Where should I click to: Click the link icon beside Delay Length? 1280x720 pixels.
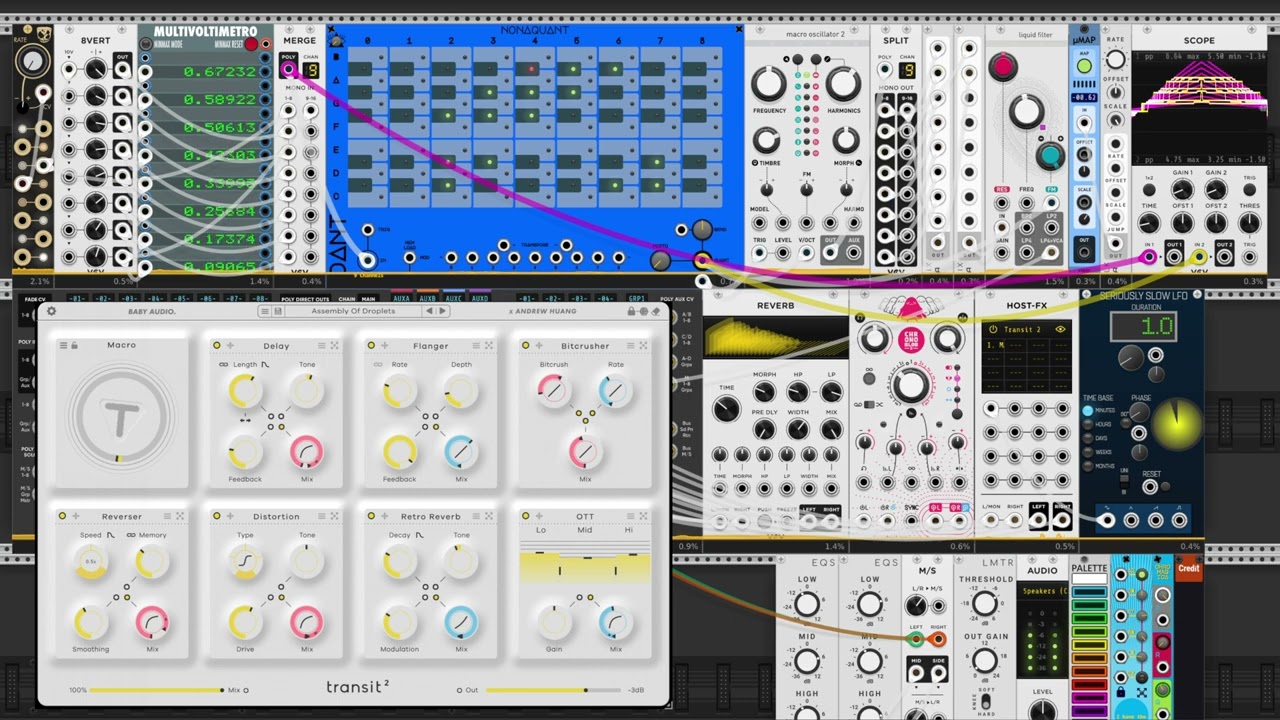(x=224, y=364)
